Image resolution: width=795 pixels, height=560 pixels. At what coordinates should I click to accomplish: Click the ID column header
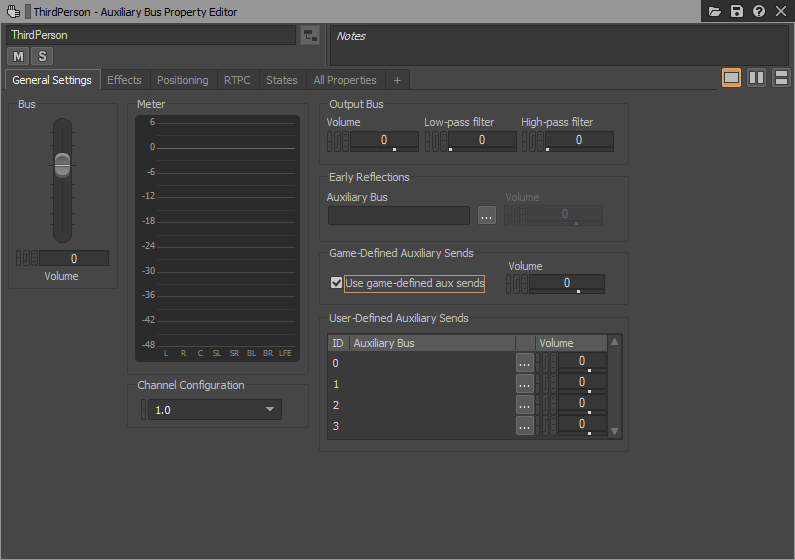tap(338, 343)
